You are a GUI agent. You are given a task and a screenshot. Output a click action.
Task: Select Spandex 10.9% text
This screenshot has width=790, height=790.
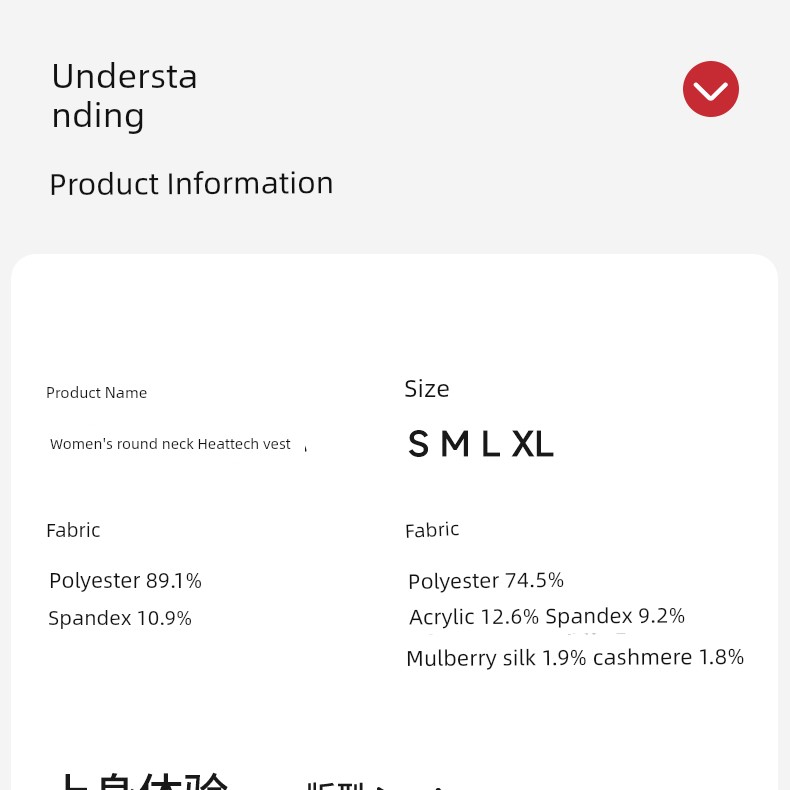pos(120,618)
